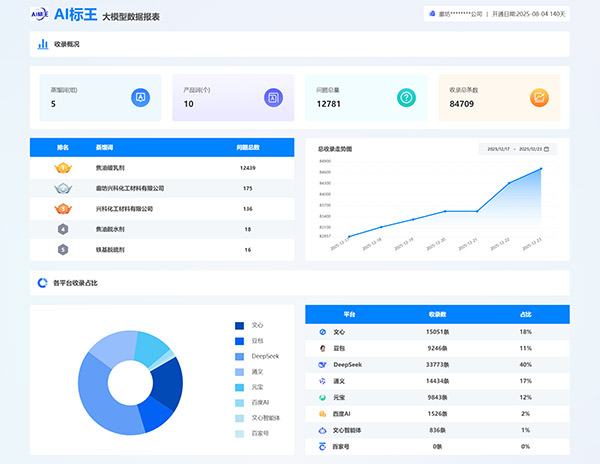Screen dimensions: 600x464
Task: Click the calendar icon in date picker
Action: (546, 149)
